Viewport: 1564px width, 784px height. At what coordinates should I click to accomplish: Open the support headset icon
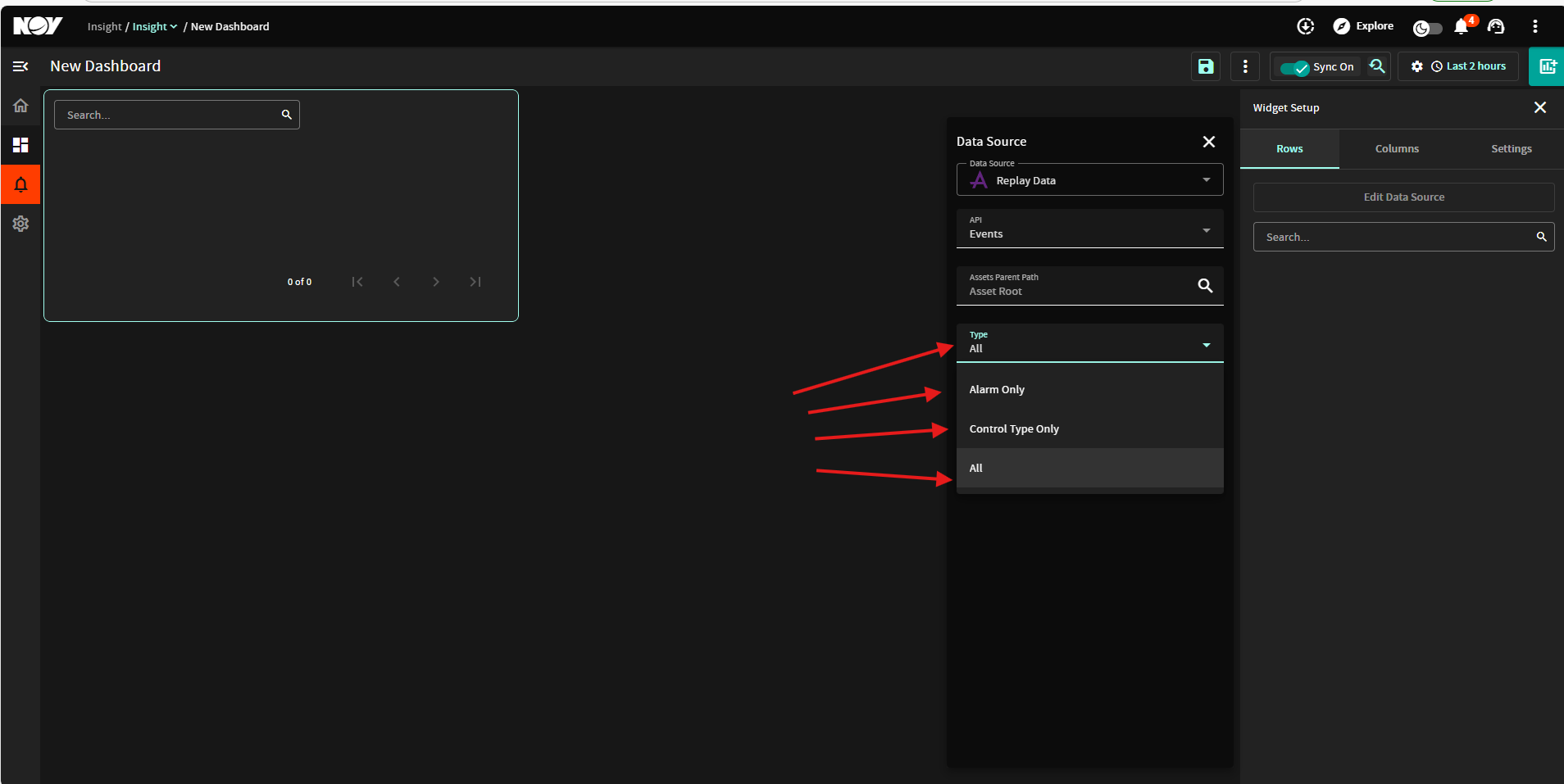coord(1496,26)
